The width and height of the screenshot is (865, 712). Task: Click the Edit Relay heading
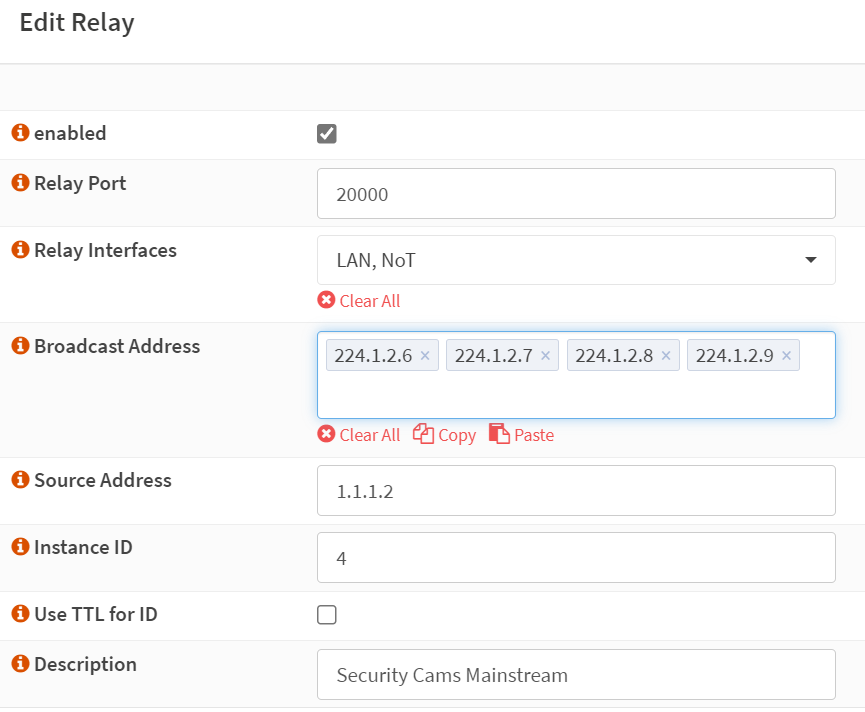(x=77, y=23)
